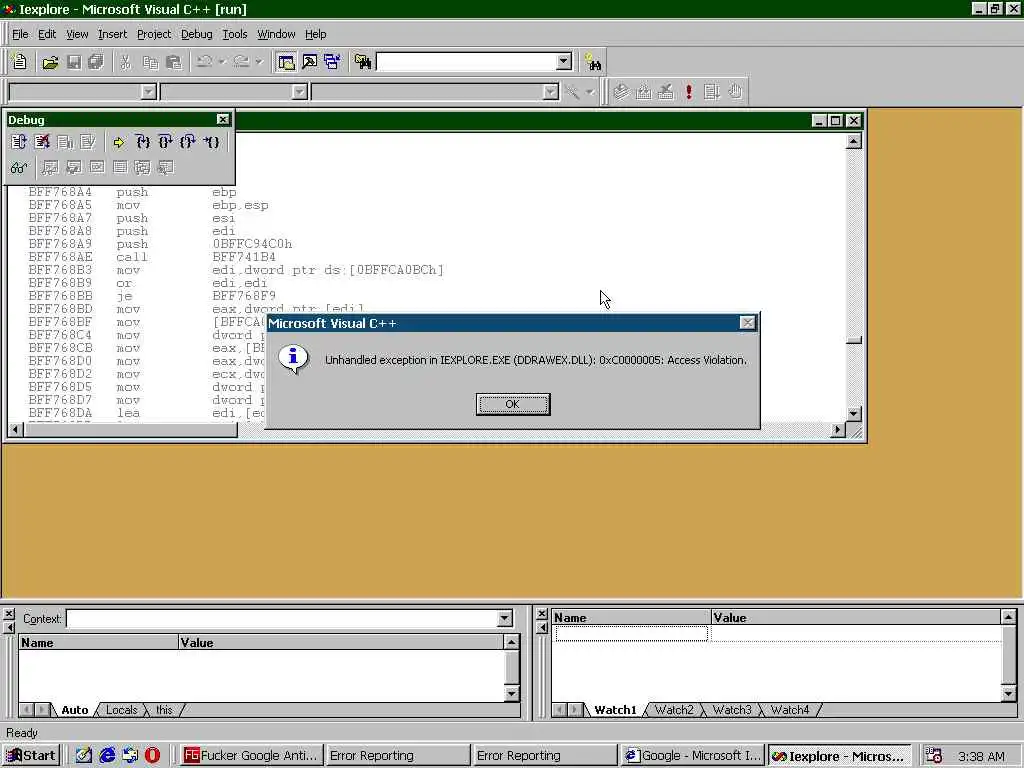Launch Internet Explorer from quick launch

coord(107,756)
